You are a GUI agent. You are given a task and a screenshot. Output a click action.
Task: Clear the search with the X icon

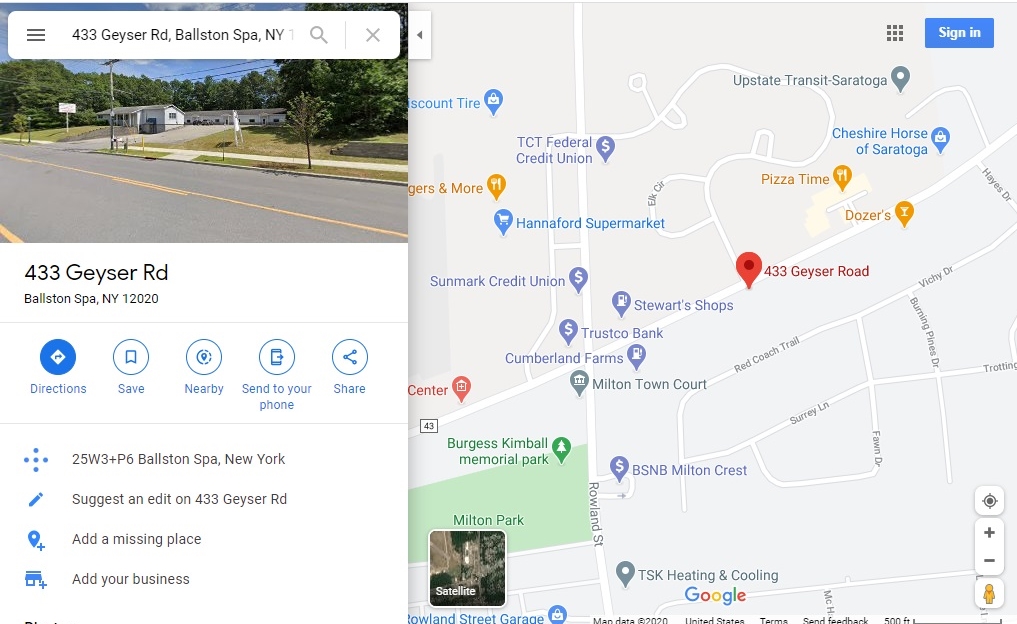tap(372, 35)
